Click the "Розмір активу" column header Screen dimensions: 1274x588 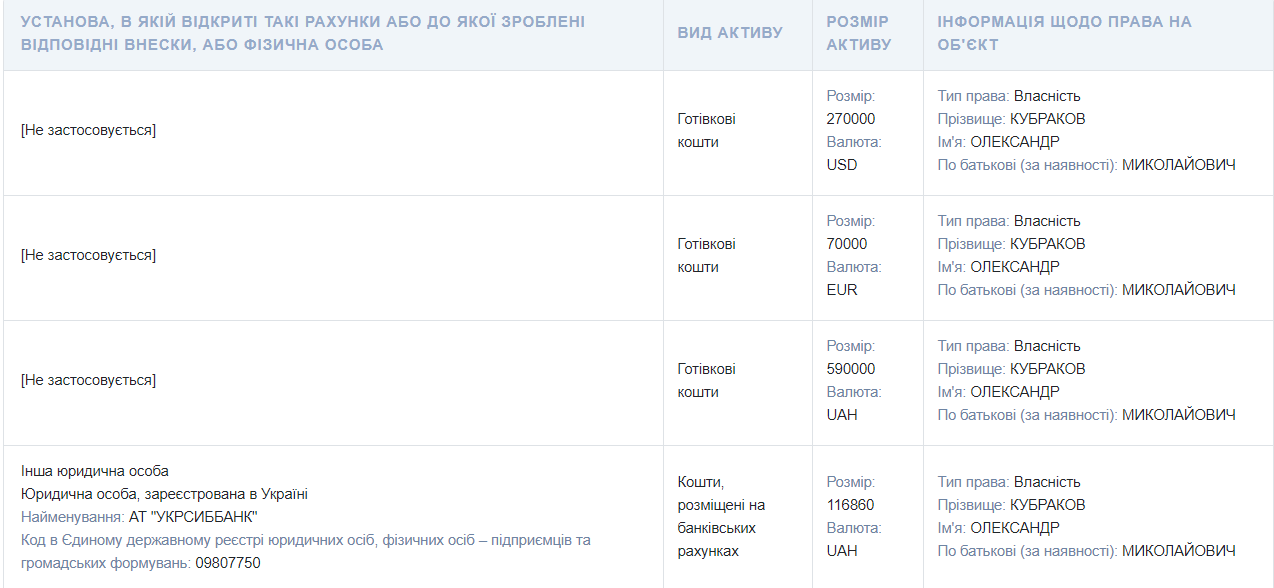coord(858,33)
